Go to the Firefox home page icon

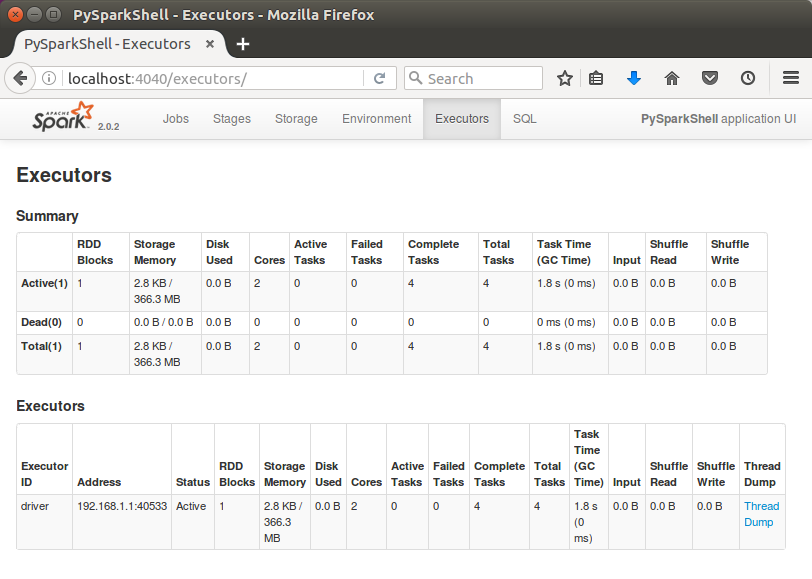coord(672,79)
